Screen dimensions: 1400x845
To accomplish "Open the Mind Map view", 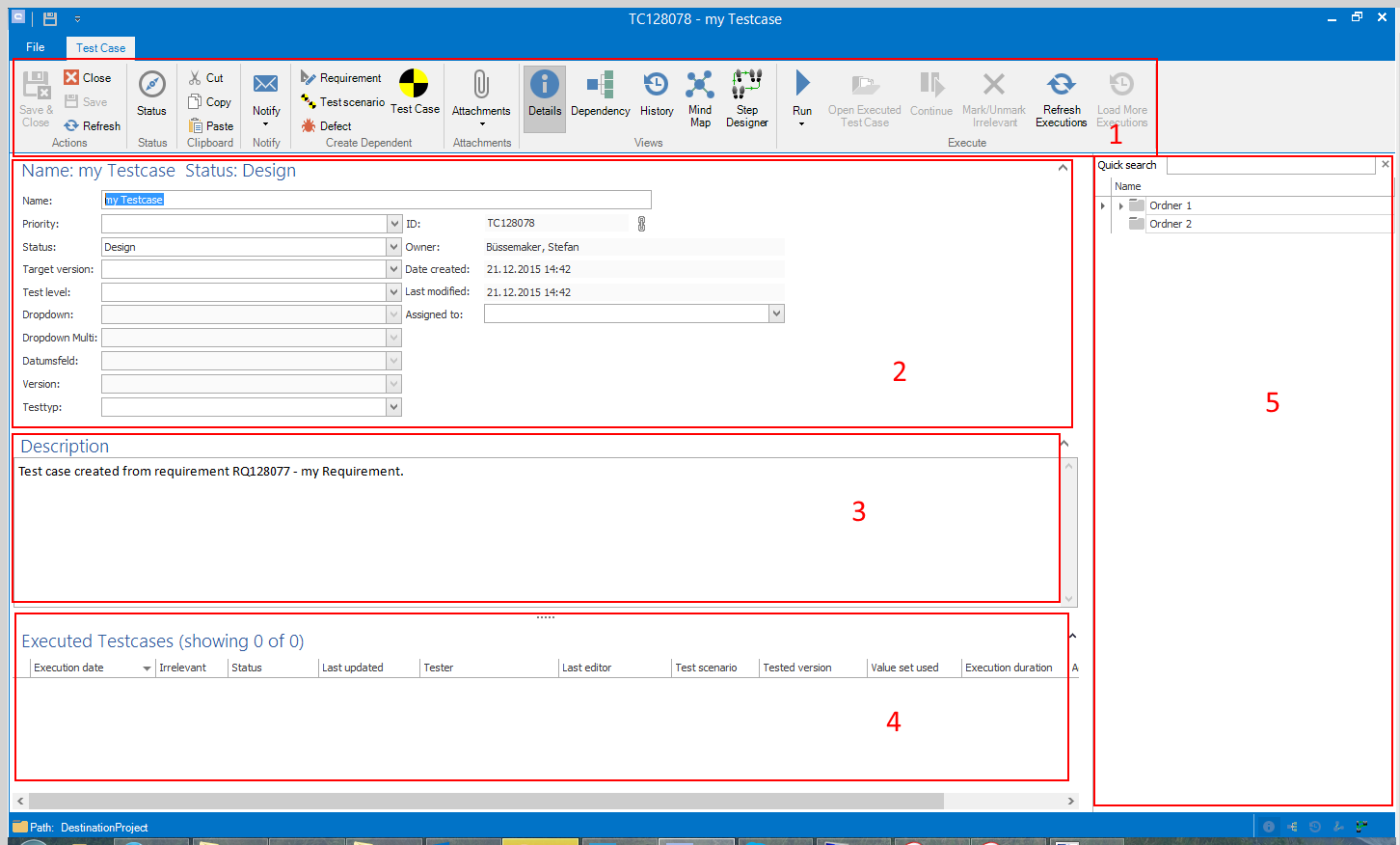I will point(700,96).
